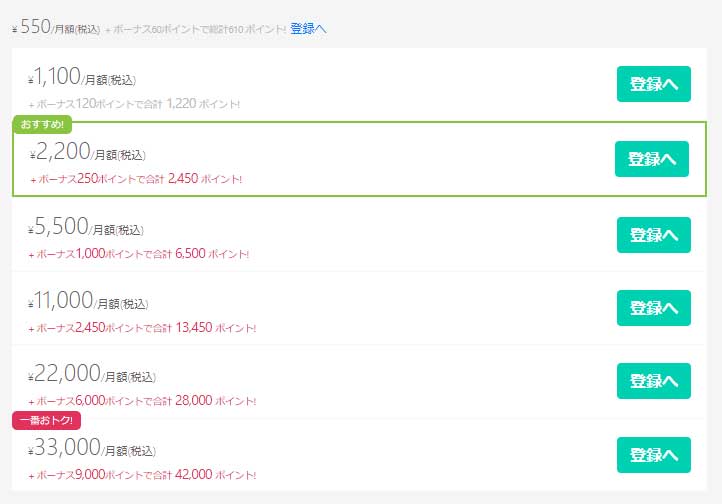722x504 pixels.
Task: Register for the ¥1,100 monthly plan
Action: 653,84
